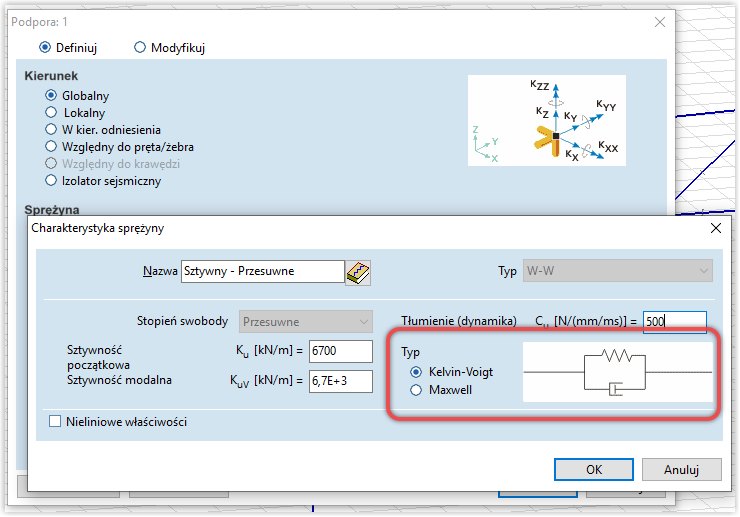Select Względny do pręta/żebra option
Image resolution: width=740 pixels, height=517 pixels.
[x=51, y=146]
